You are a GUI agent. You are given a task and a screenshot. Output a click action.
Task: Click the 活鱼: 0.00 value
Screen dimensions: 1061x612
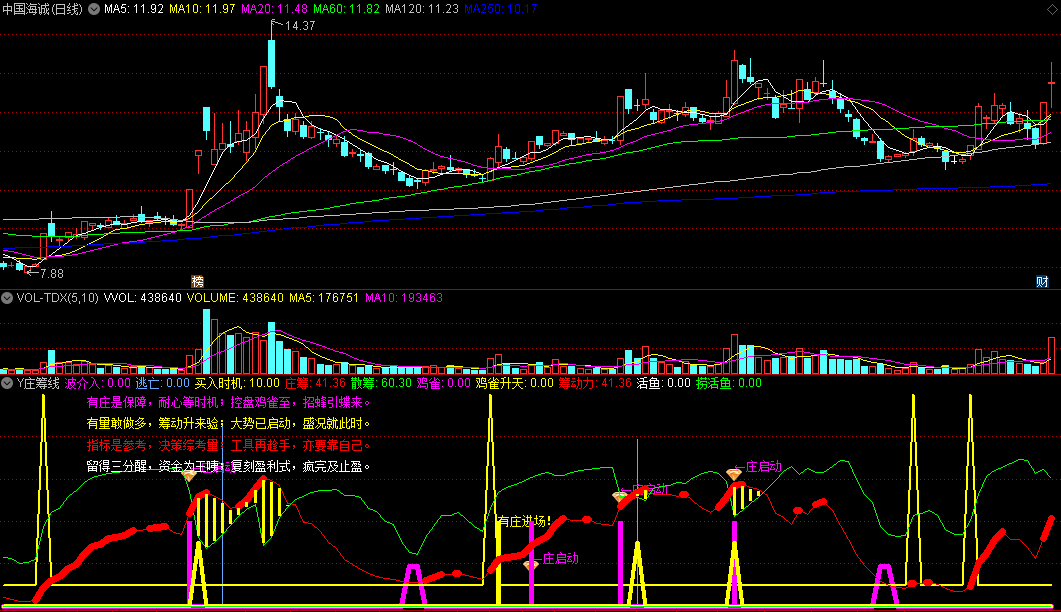[x=664, y=383]
